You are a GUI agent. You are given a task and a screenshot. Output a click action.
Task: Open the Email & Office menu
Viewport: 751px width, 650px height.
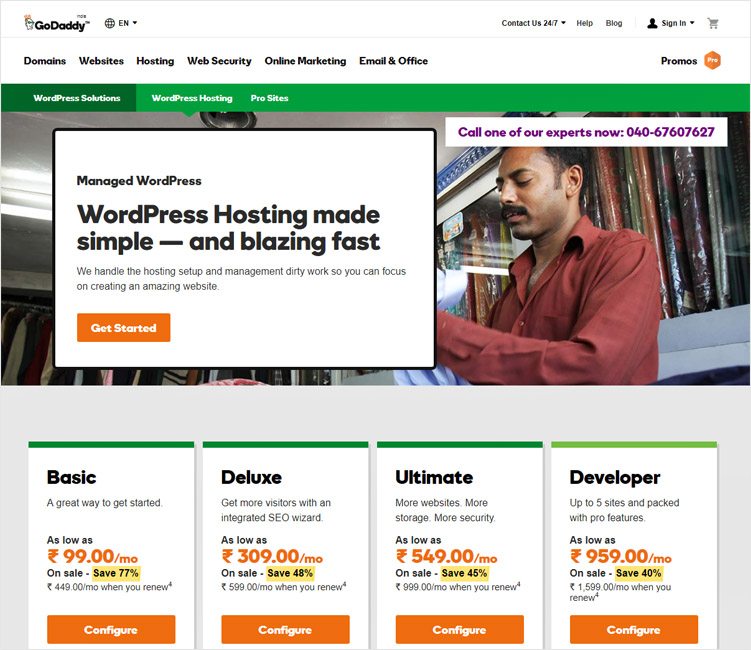pyautogui.click(x=393, y=61)
